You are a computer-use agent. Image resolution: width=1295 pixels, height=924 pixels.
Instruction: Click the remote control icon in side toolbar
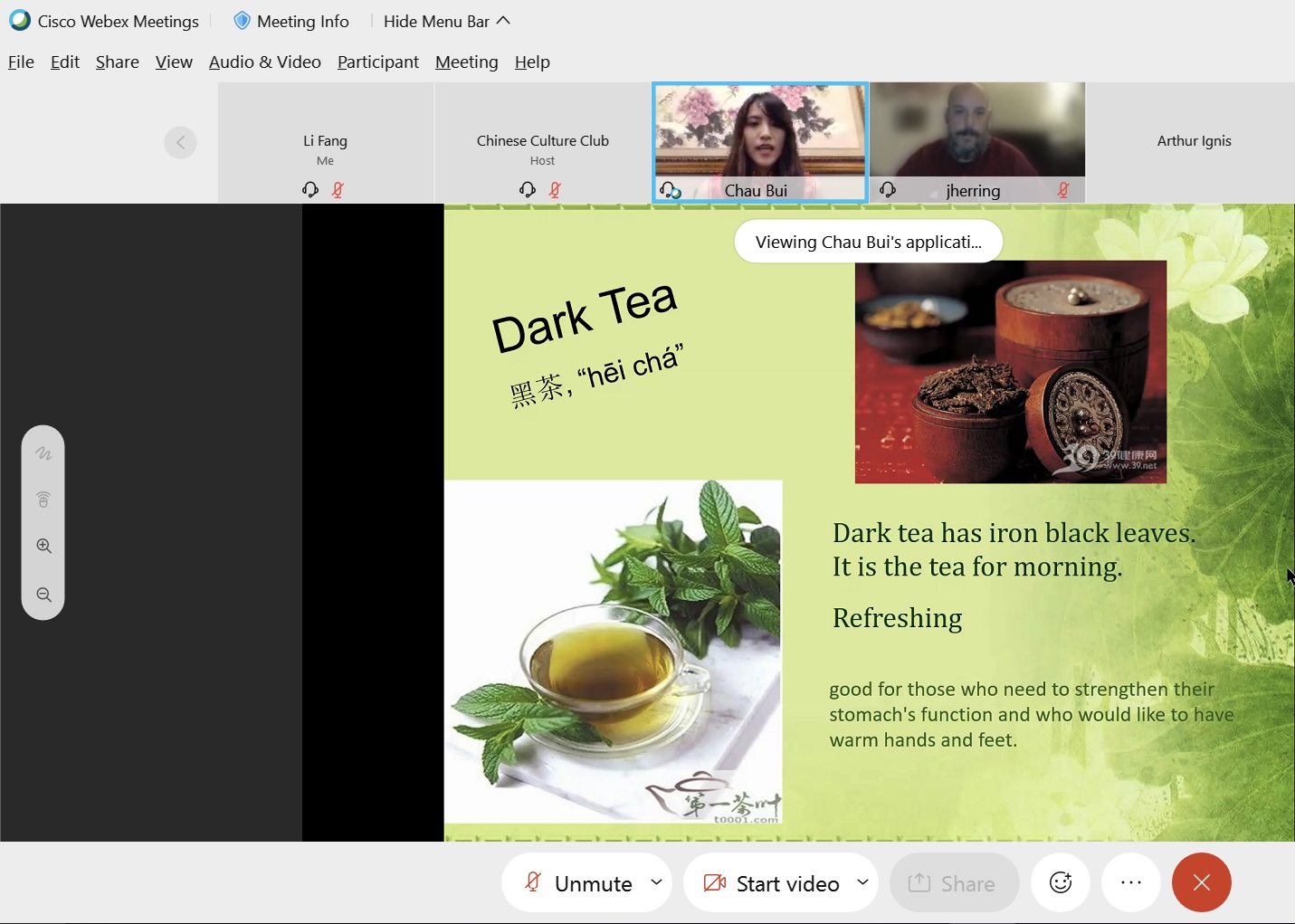click(43, 500)
